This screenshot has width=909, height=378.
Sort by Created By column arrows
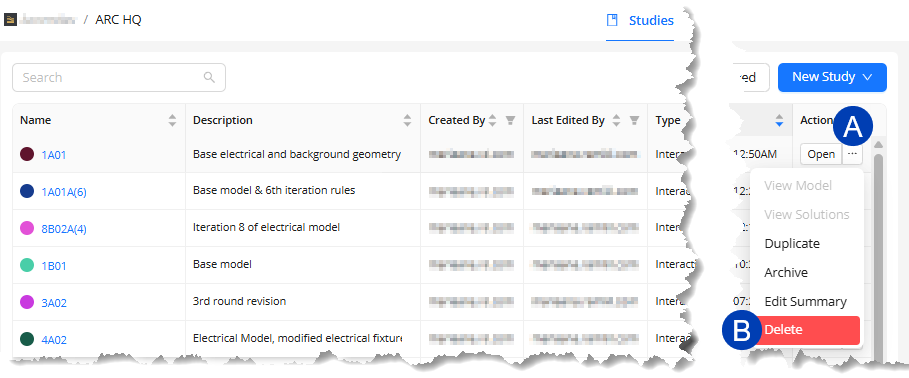(x=493, y=121)
